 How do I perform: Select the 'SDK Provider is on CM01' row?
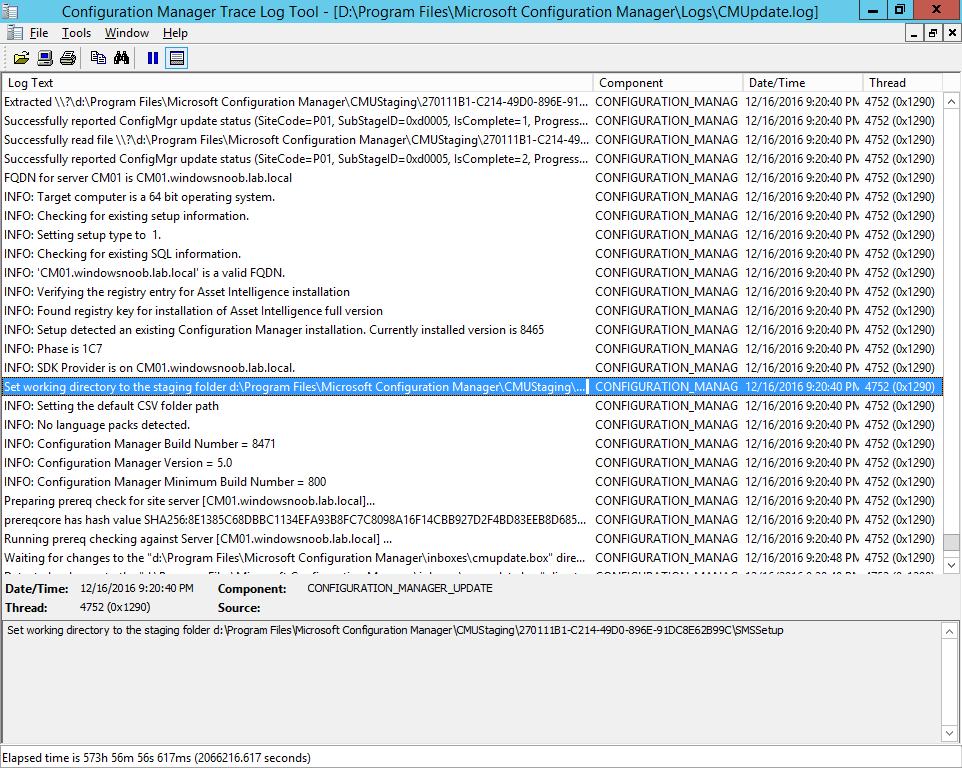point(472,368)
